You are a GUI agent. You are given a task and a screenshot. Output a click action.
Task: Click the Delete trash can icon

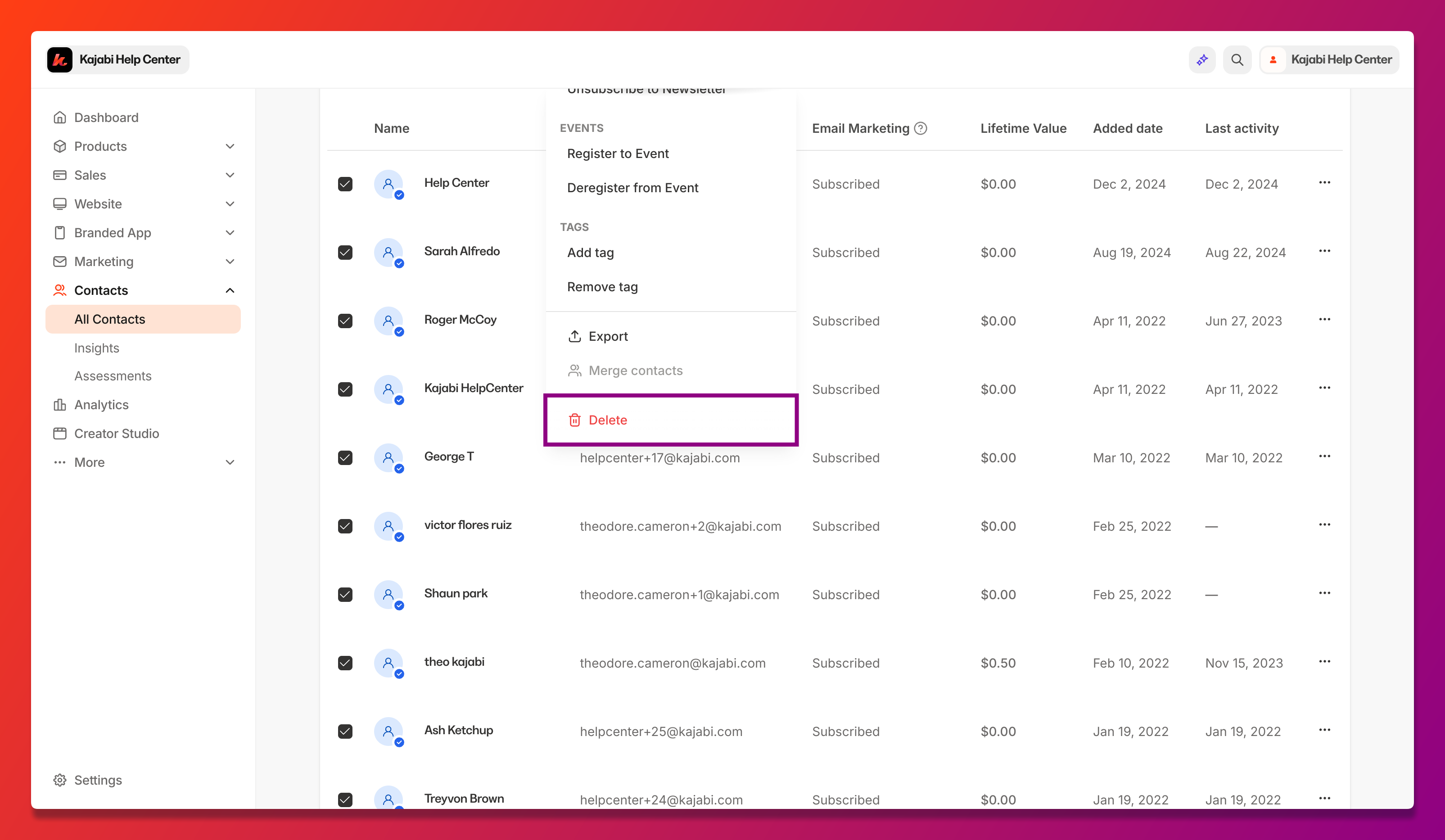pyautogui.click(x=574, y=420)
